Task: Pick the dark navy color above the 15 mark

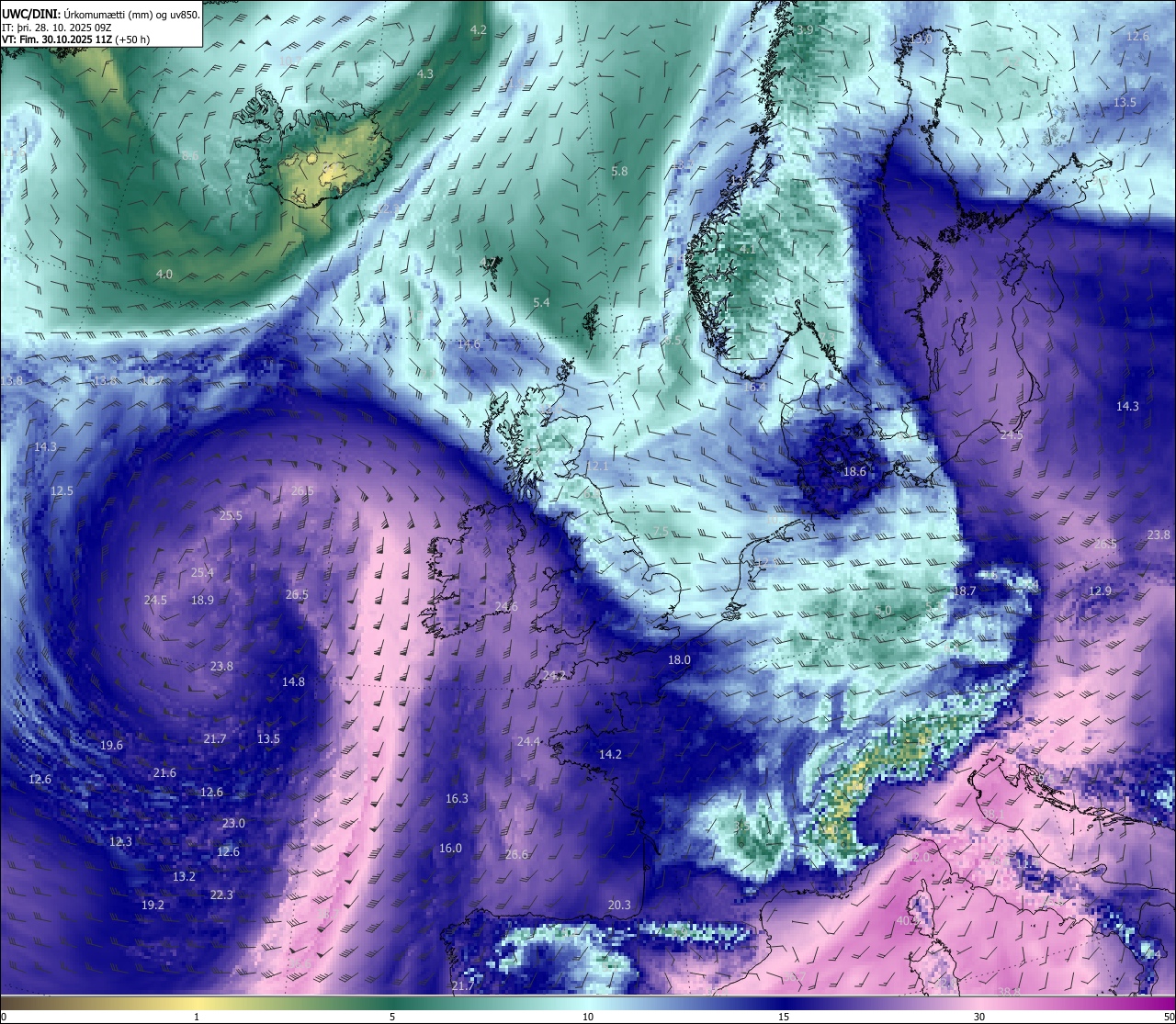Action: coord(784,1002)
